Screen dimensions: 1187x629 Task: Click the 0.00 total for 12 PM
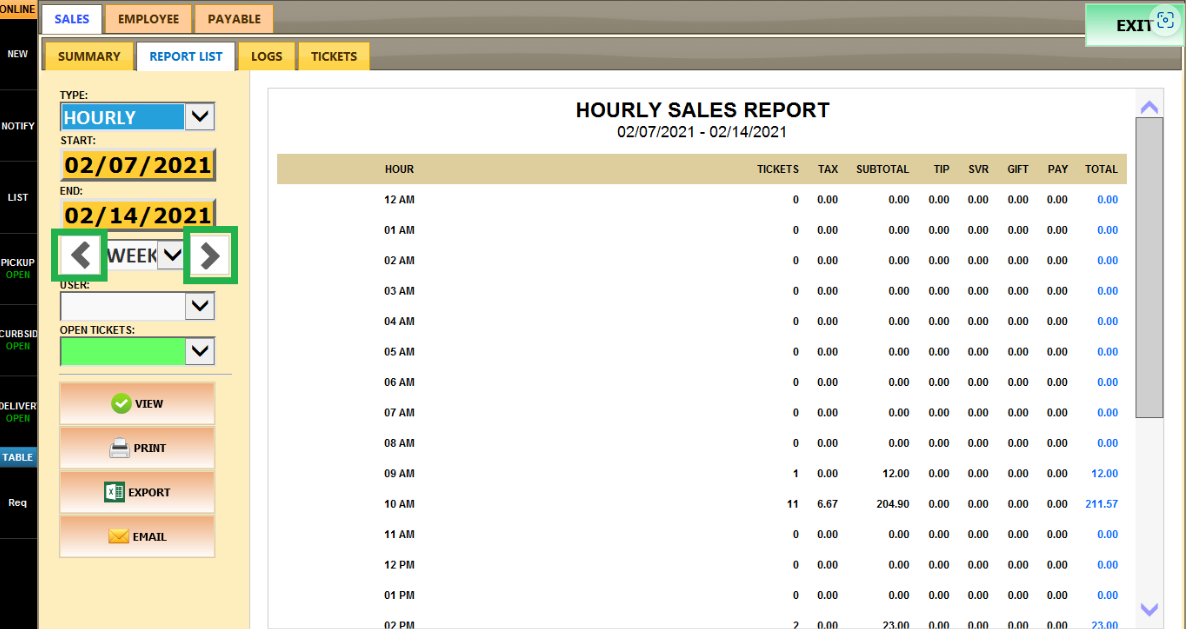click(1108, 565)
